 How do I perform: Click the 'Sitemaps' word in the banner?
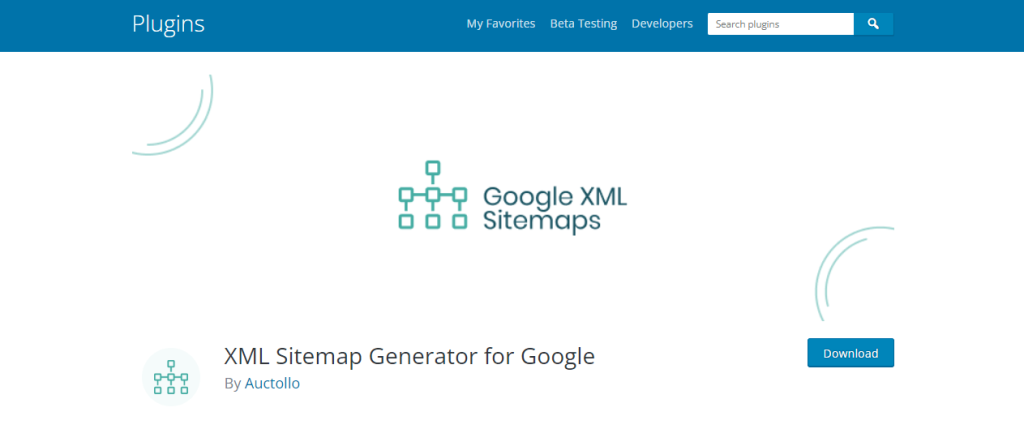click(x=542, y=220)
